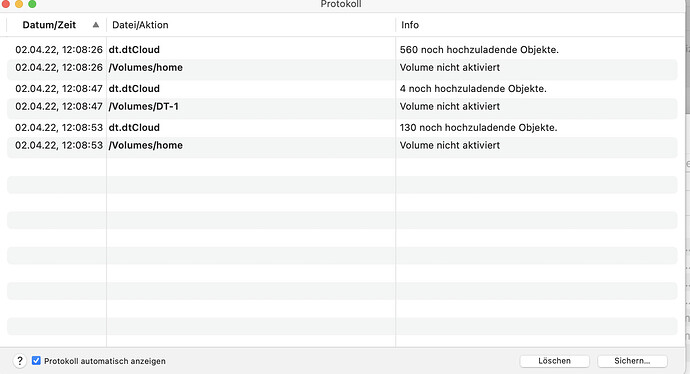Click the Löschen button

tap(554, 361)
